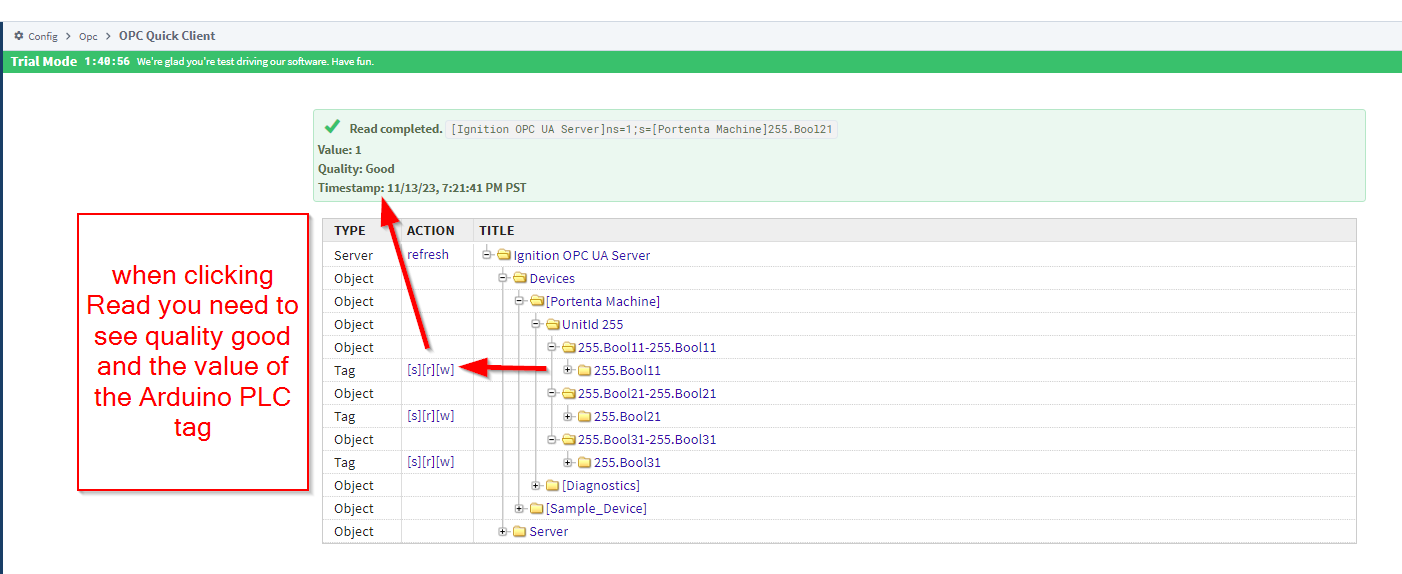Image resolution: width=1402 pixels, height=574 pixels.
Task: Open the 255.Bool21 tag link
Action: click(x=627, y=416)
